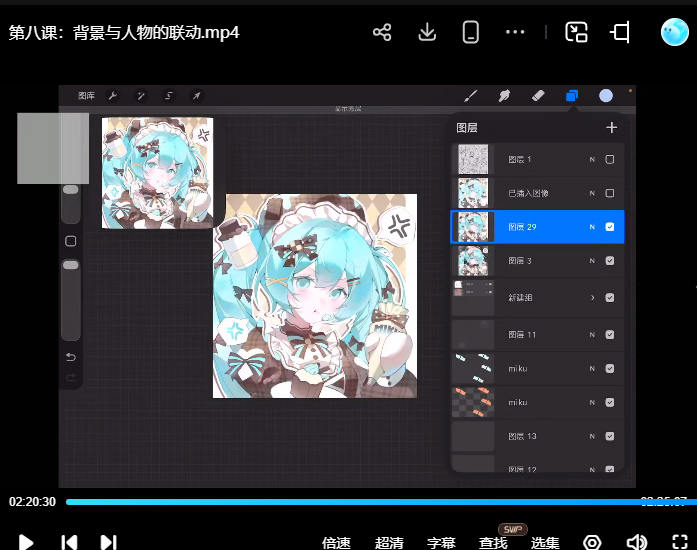Open the wrench actions menu
The height and width of the screenshot is (550, 697).
pyautogui.click(x=112, y=96)
